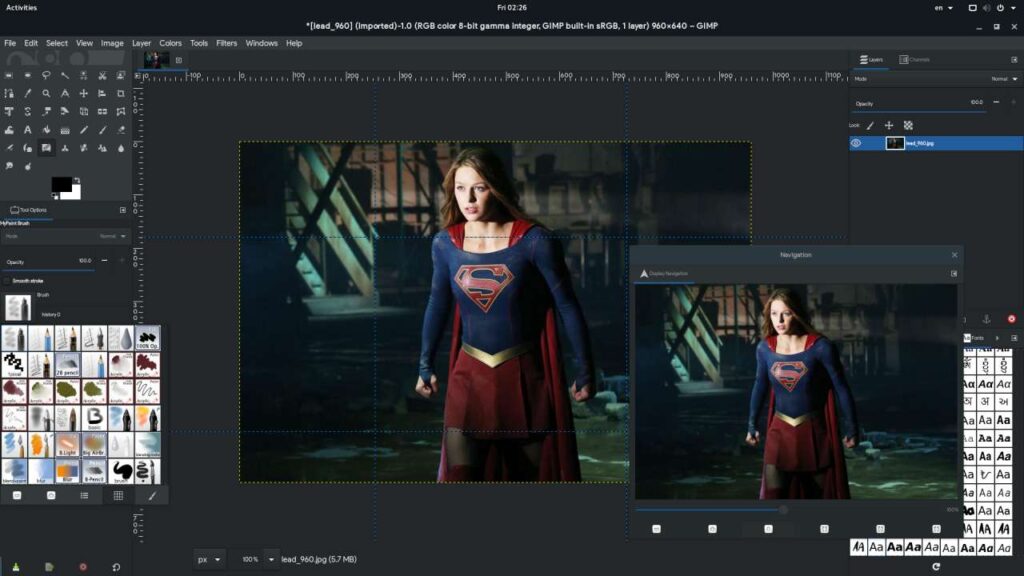This screenshot has width=1024, height=576.
Task: Toggle lock position and size
Action: point(889,125)
